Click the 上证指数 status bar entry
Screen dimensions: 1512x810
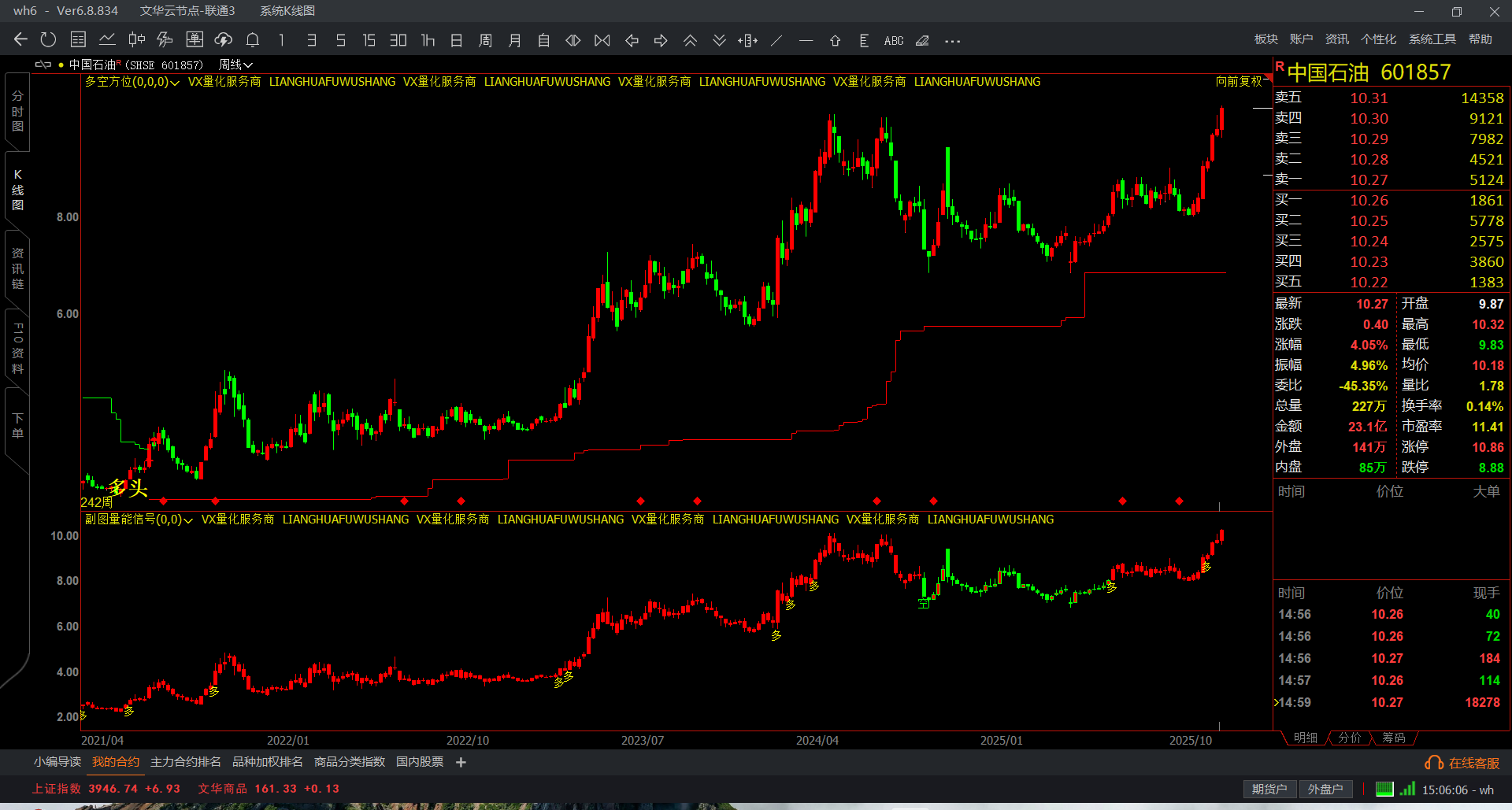(106, 789)
